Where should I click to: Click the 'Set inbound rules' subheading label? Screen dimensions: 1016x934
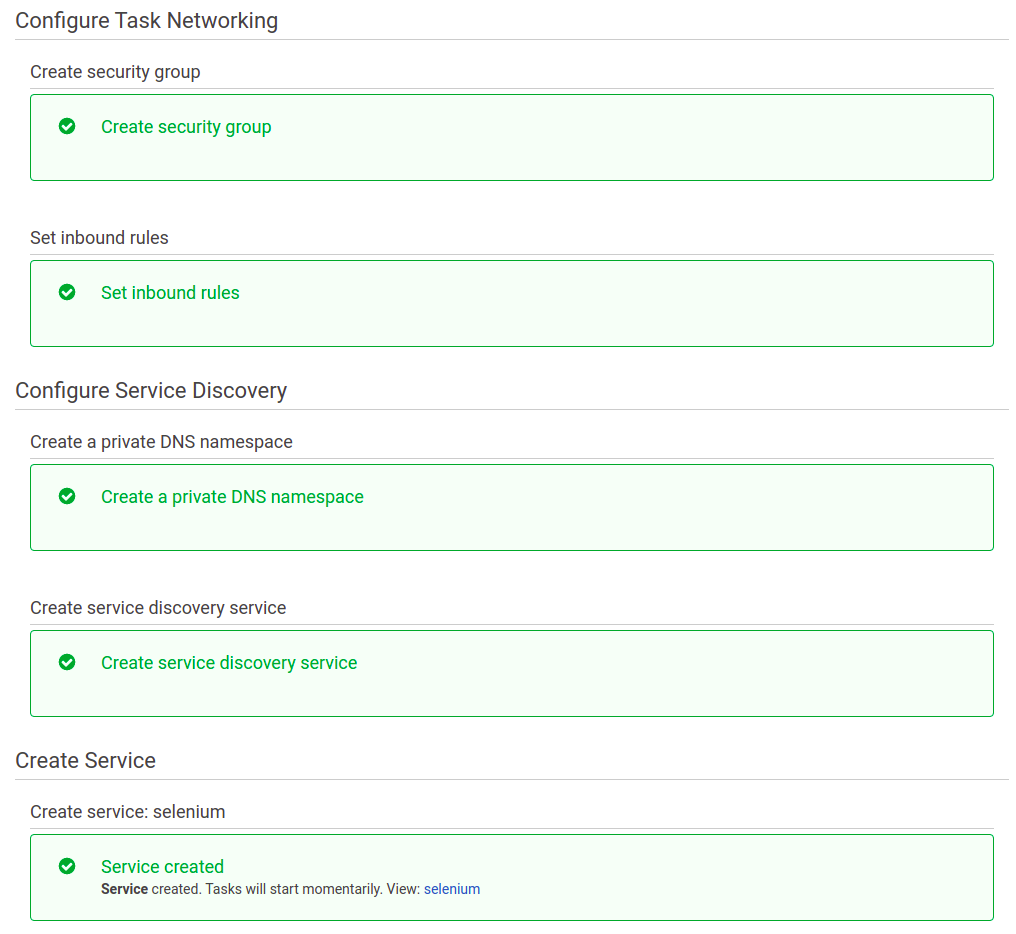(99, 238)
